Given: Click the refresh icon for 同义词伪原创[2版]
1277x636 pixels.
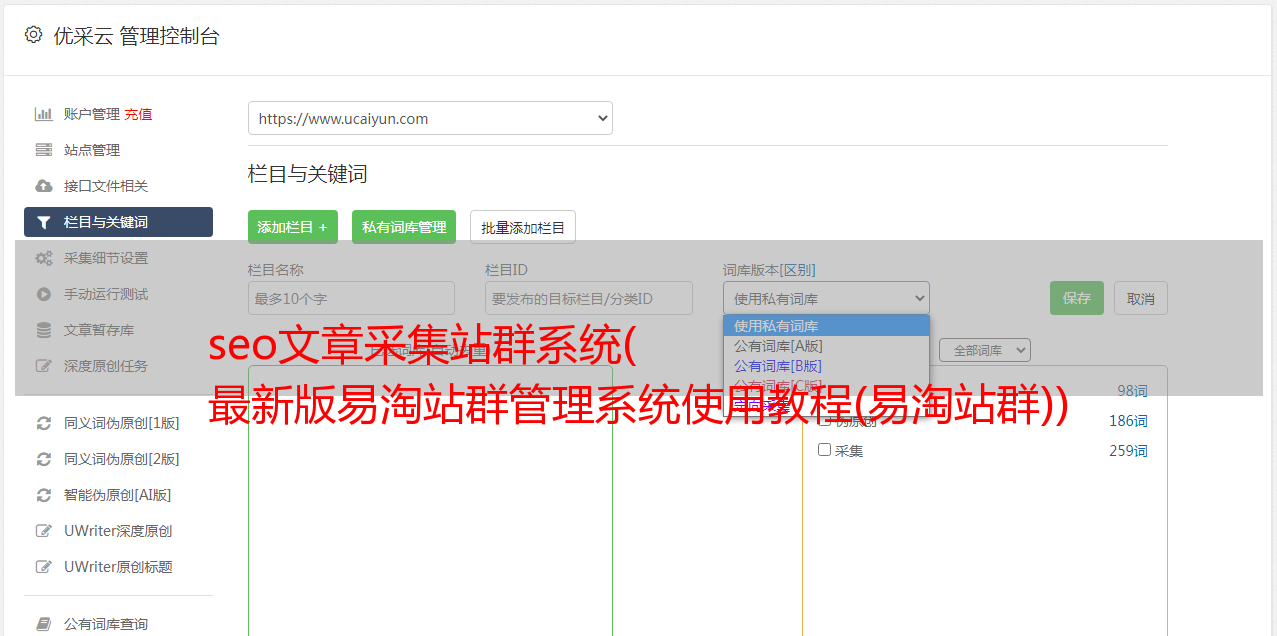Looking at the screenshot, I should click(x=44, y=459).
